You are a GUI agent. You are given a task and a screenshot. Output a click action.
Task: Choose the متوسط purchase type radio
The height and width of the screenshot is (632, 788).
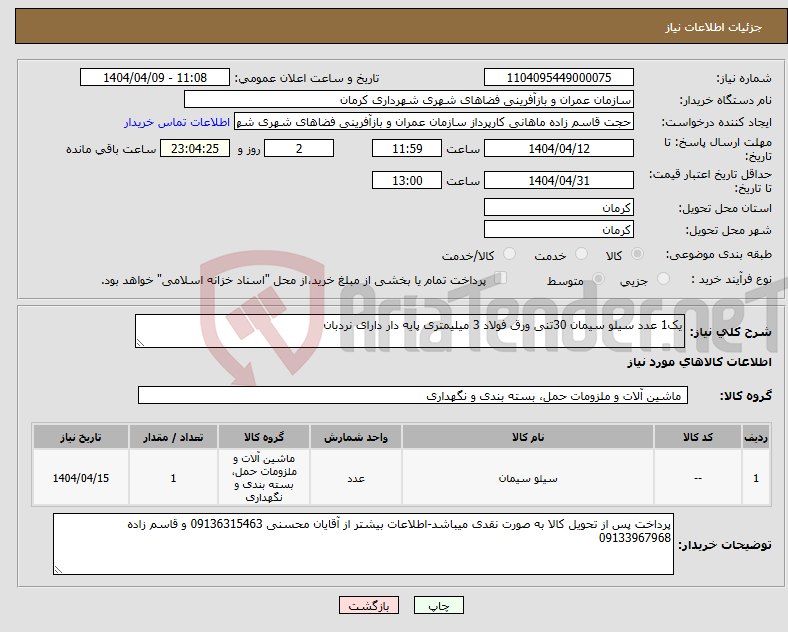pyautogui.click(x=599, y=279)
